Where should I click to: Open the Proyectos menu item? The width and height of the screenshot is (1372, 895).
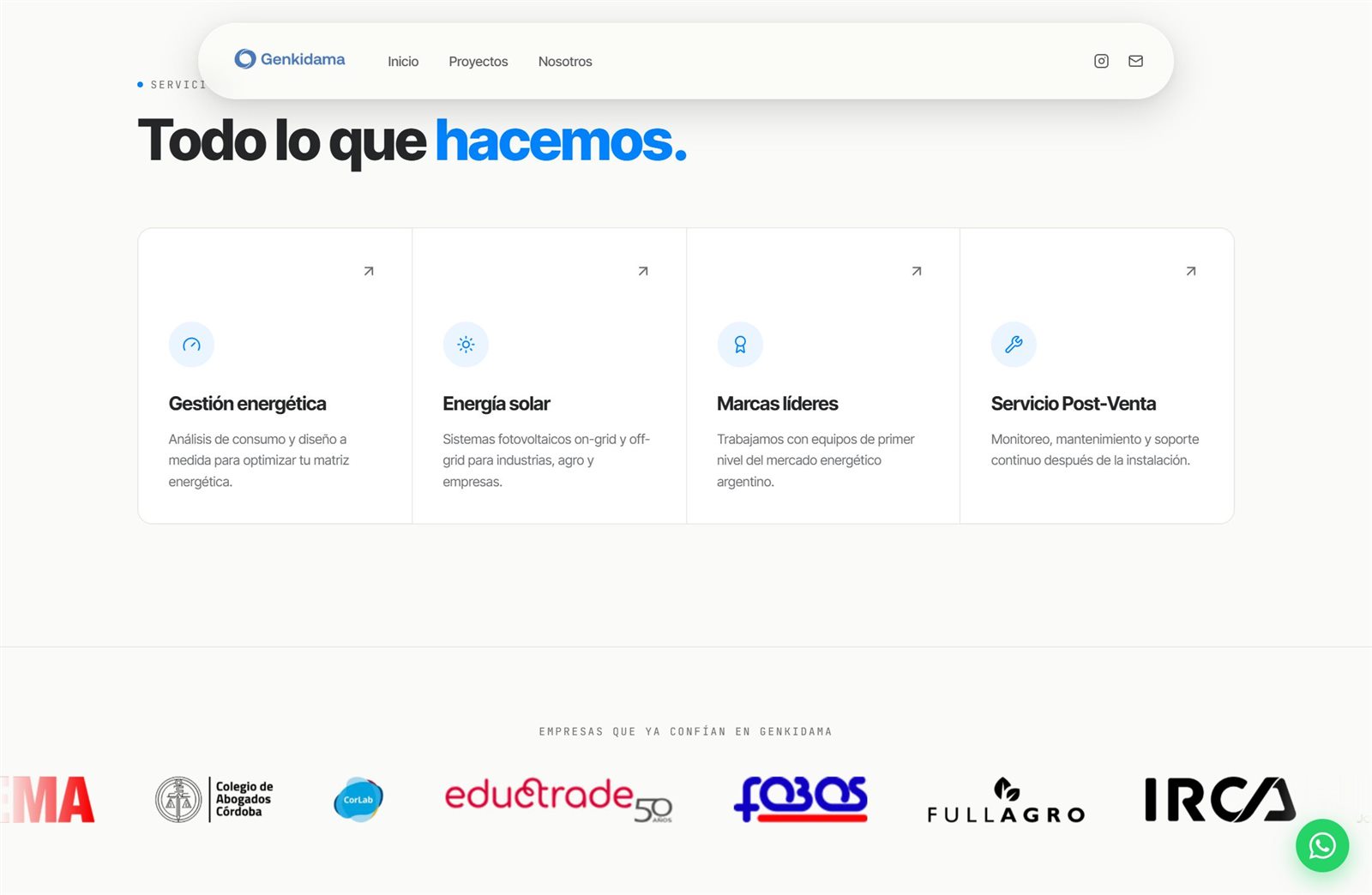pos(478,62)
